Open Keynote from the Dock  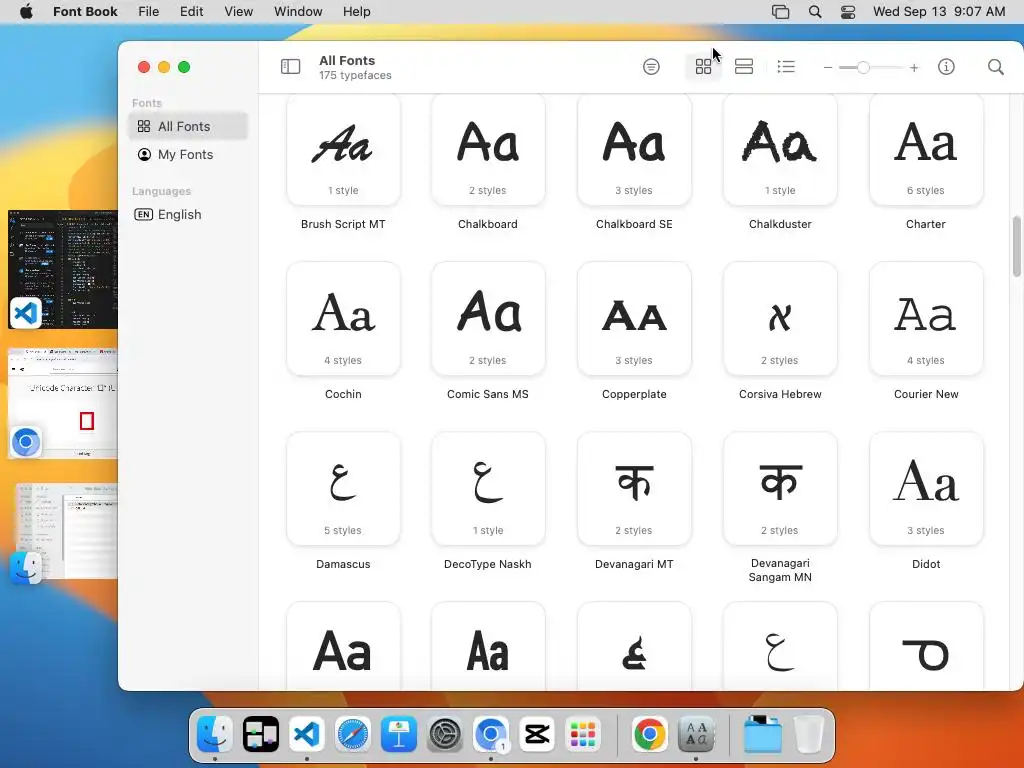[398, 734]
